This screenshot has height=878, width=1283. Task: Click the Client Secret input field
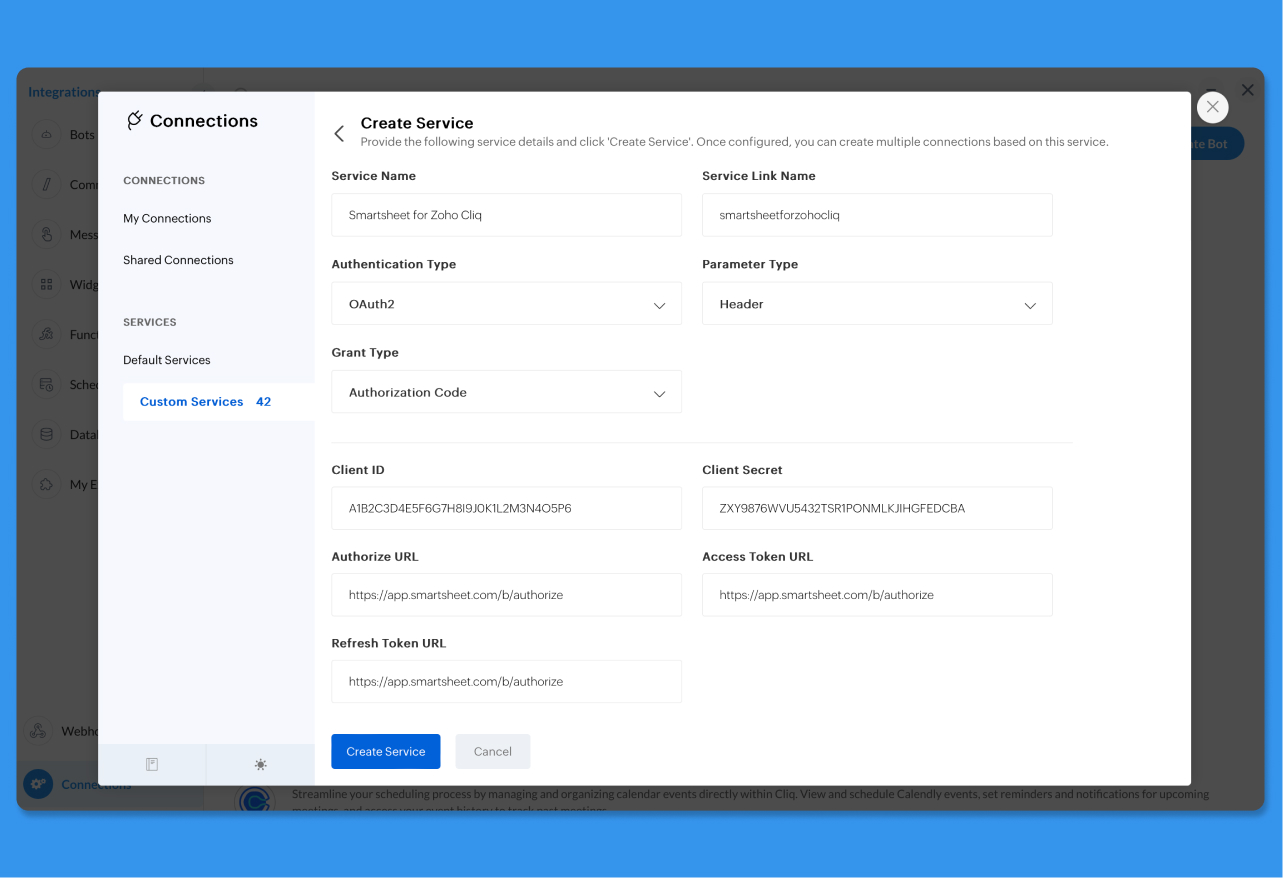[877, 508]
